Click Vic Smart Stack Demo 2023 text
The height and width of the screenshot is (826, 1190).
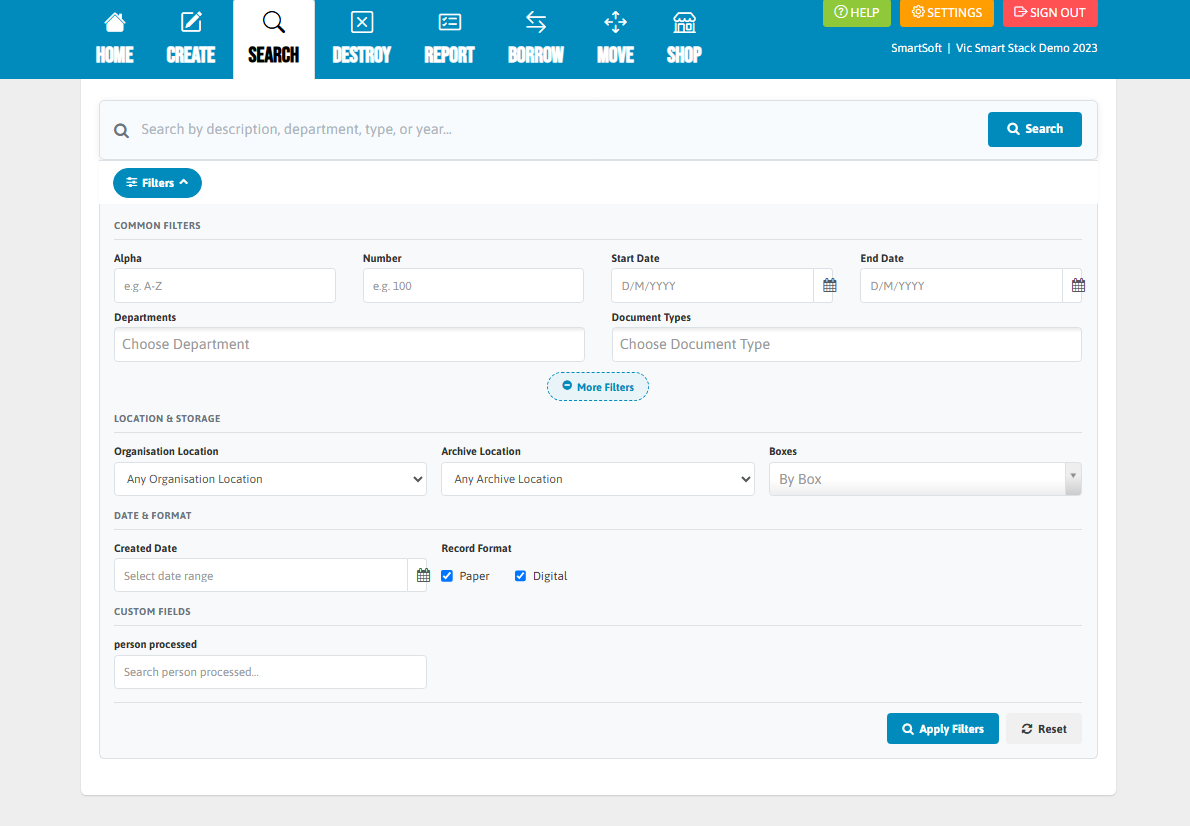click(x=1026, y=48)
